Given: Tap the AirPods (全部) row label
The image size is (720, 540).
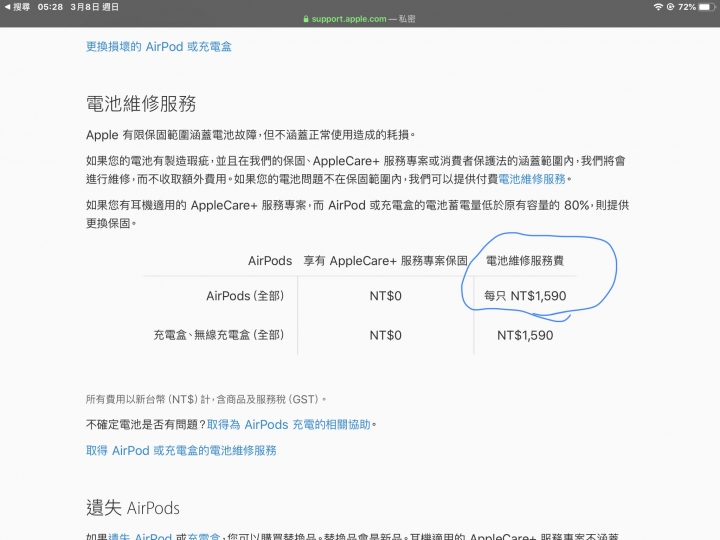Looking at the screenshot, I should coord(245,296).
